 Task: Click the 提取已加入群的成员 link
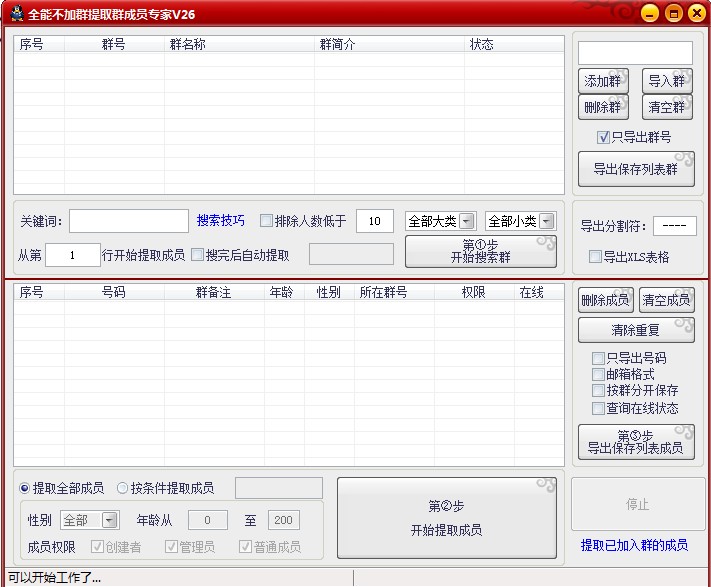coord(634,545)
